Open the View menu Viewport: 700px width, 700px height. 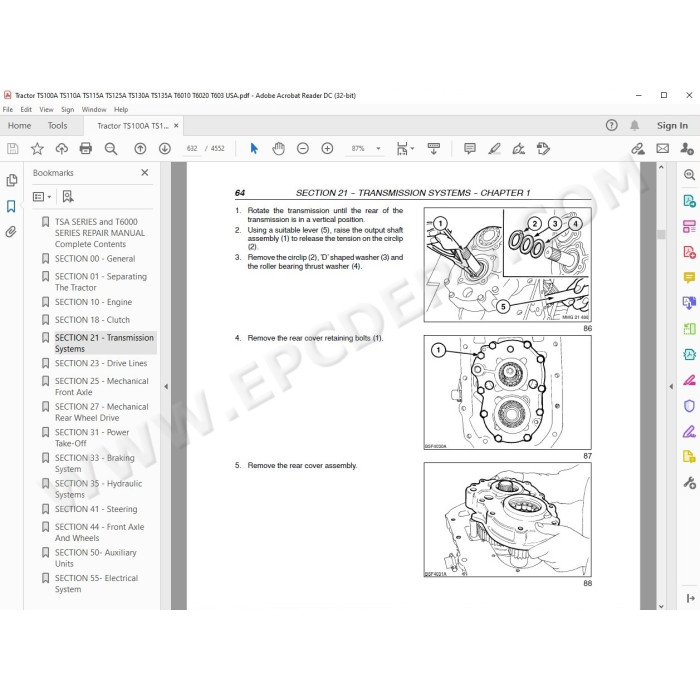coord(46,109)
